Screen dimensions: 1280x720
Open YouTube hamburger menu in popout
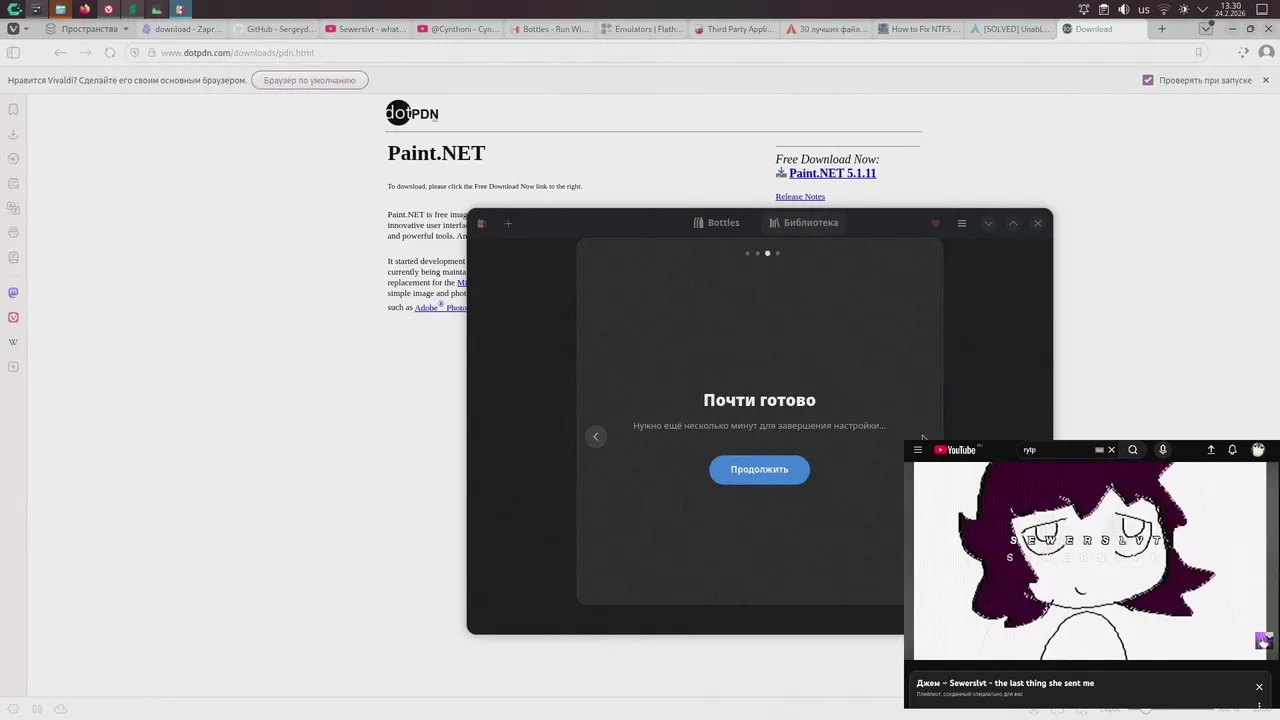(918, 450)
